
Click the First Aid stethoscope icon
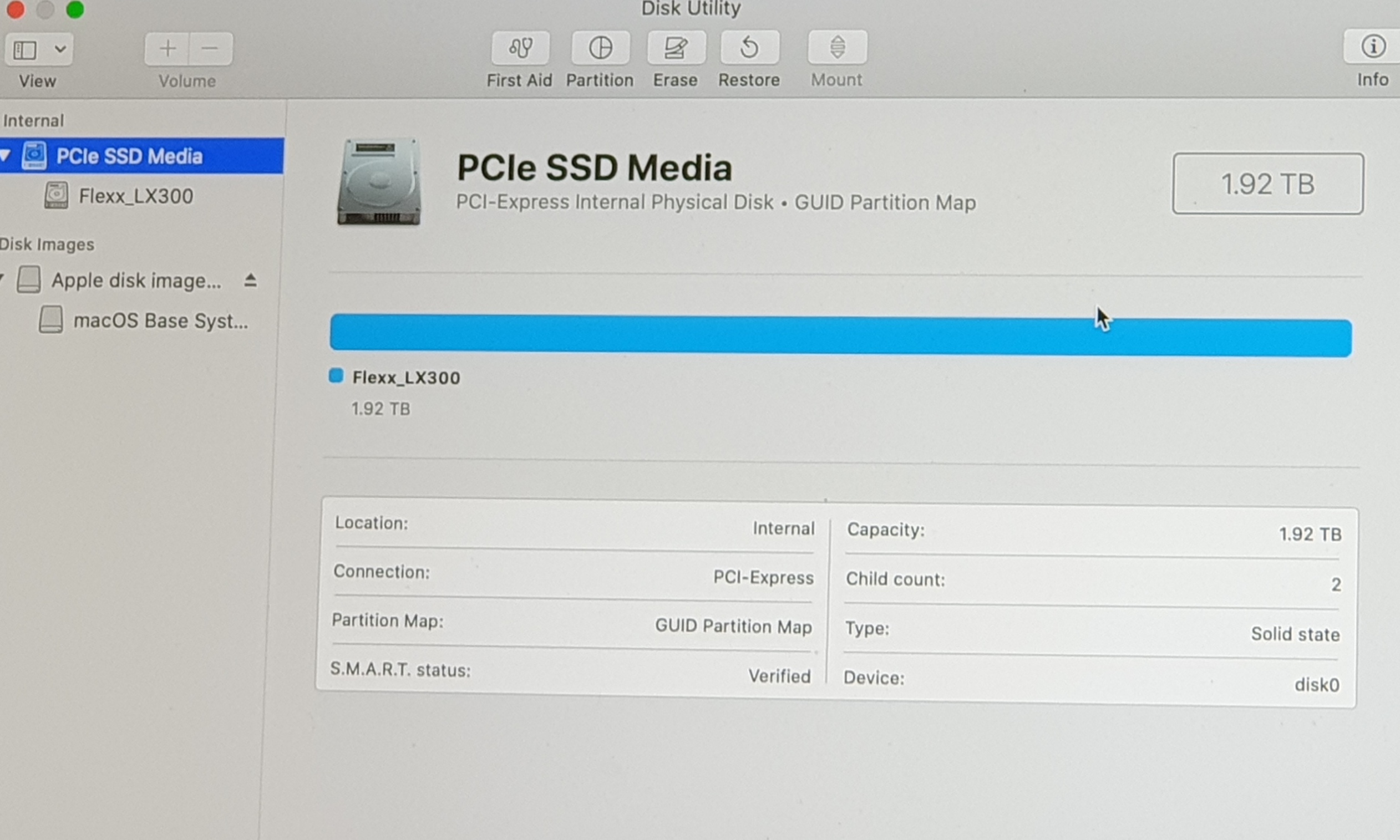pyautogui.click(x=520, y=48)
